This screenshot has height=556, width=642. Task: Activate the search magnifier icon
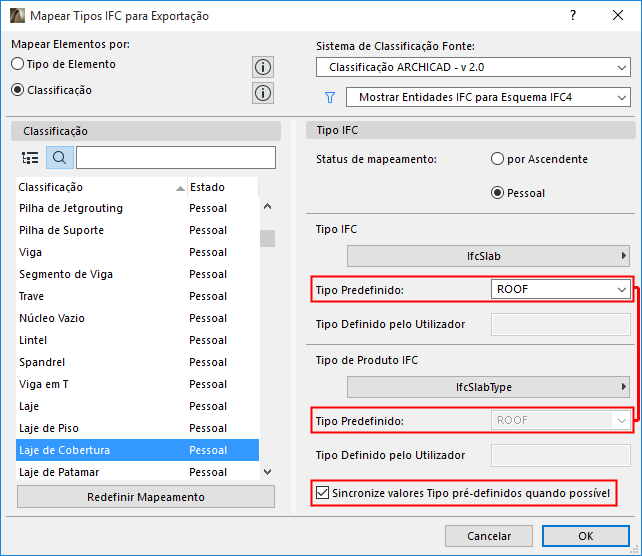coord(60,158)
